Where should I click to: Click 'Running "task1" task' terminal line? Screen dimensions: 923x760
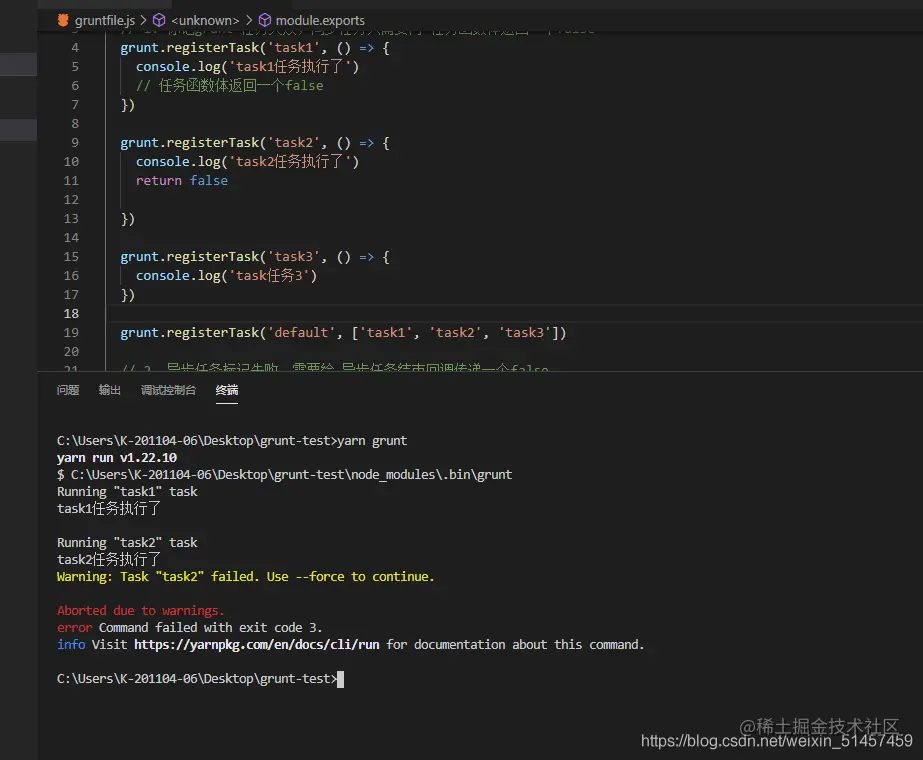coord(127,492)
